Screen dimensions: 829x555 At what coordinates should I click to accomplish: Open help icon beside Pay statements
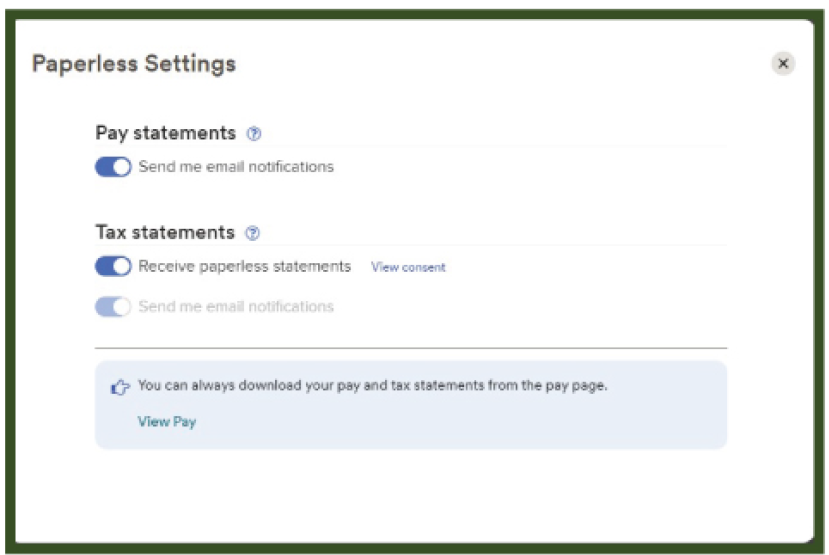coord(254,133)
